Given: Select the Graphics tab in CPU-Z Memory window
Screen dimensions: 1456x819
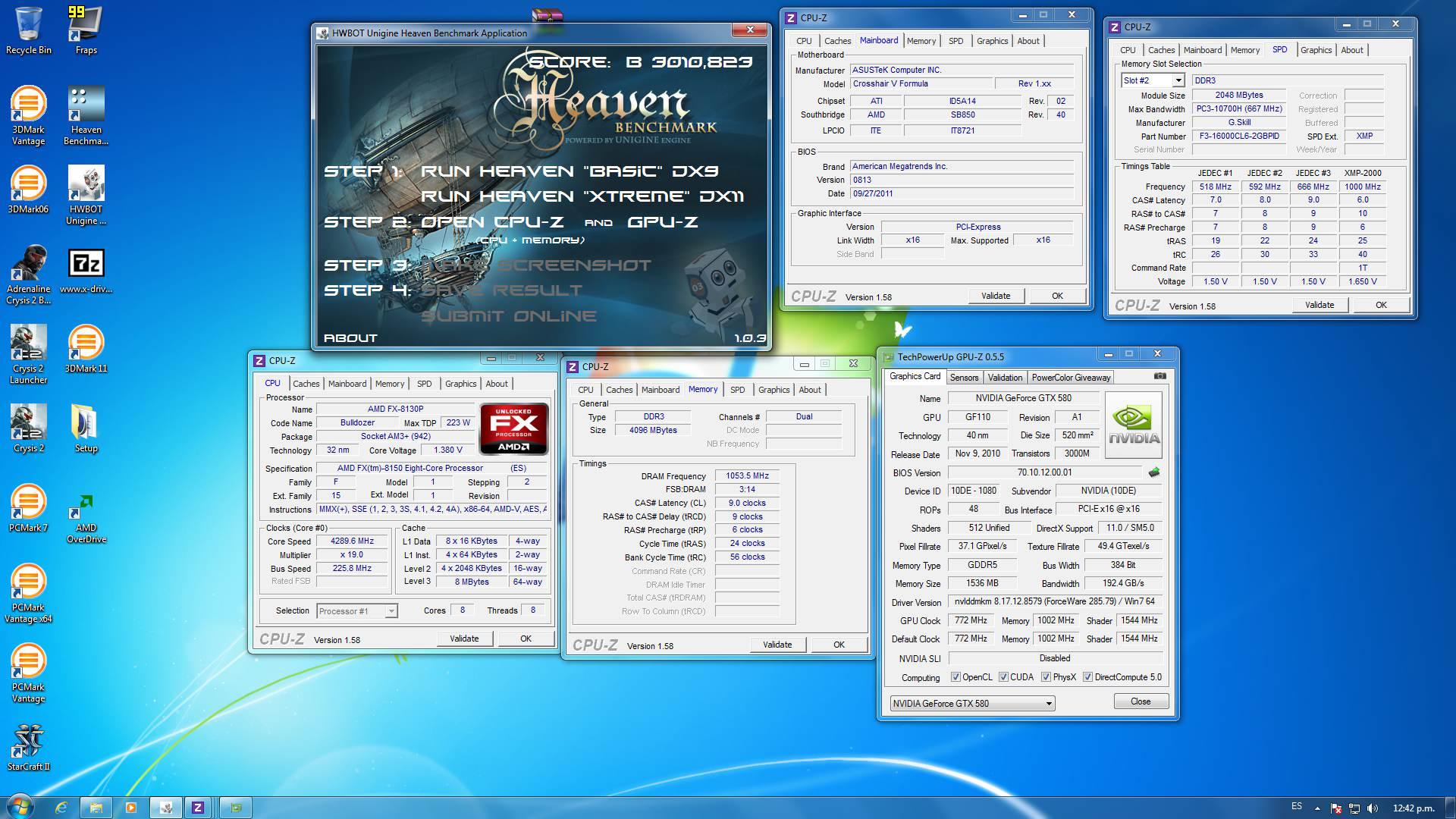Looking at the screenshot, I should pyautogui.click(x=773, y=390).
